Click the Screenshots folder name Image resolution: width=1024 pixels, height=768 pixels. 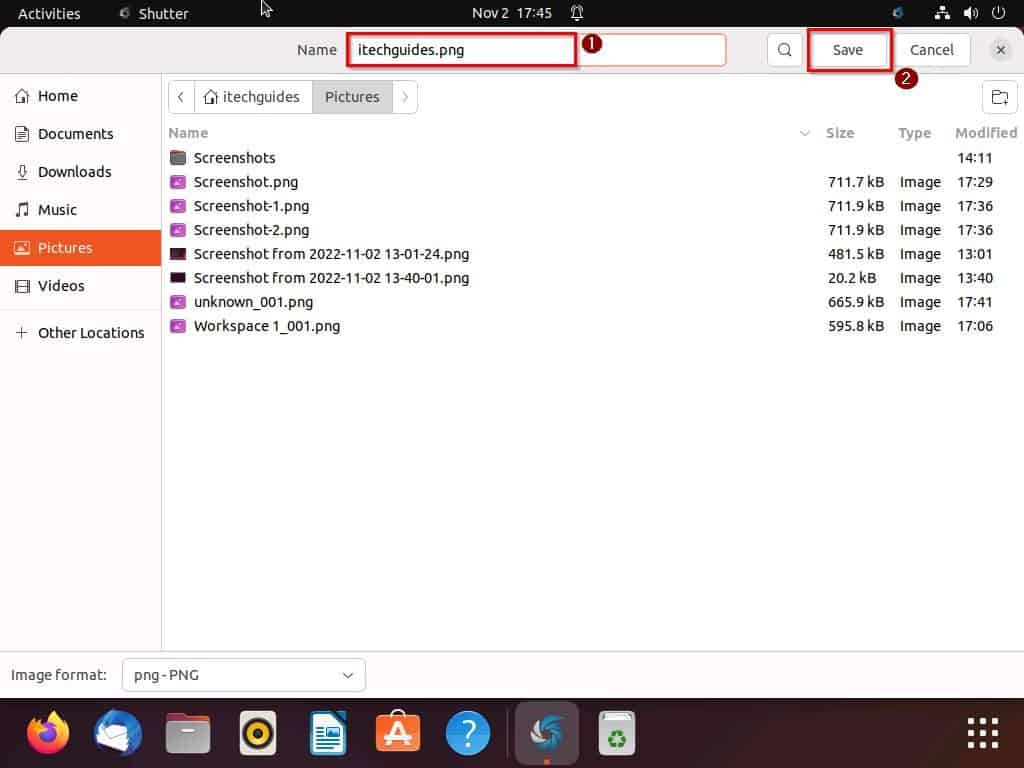click(x=234, y=157)
